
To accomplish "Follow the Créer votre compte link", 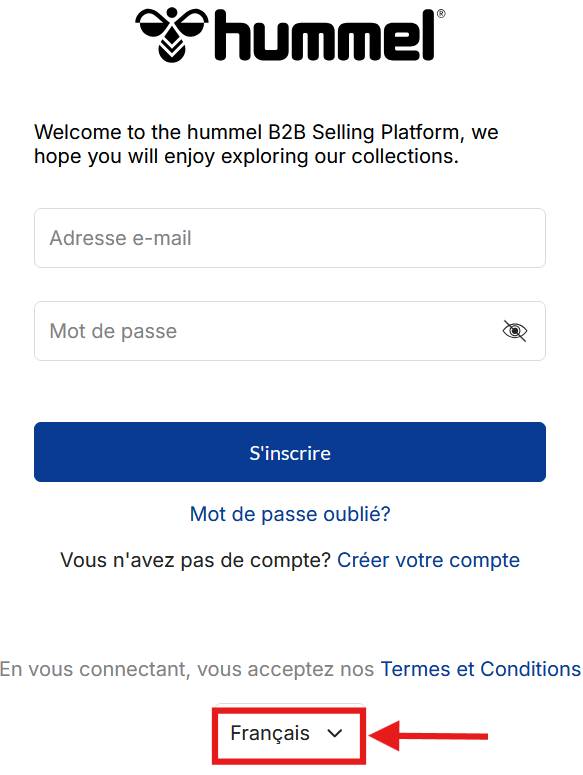I will click(x=428, y=560).
